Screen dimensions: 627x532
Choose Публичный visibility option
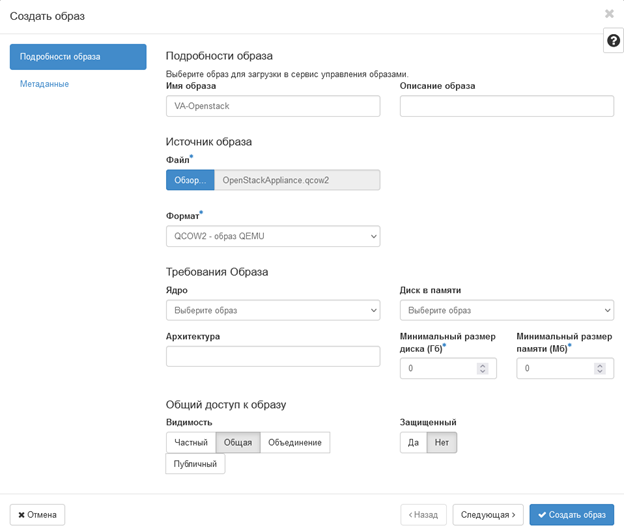195,464
